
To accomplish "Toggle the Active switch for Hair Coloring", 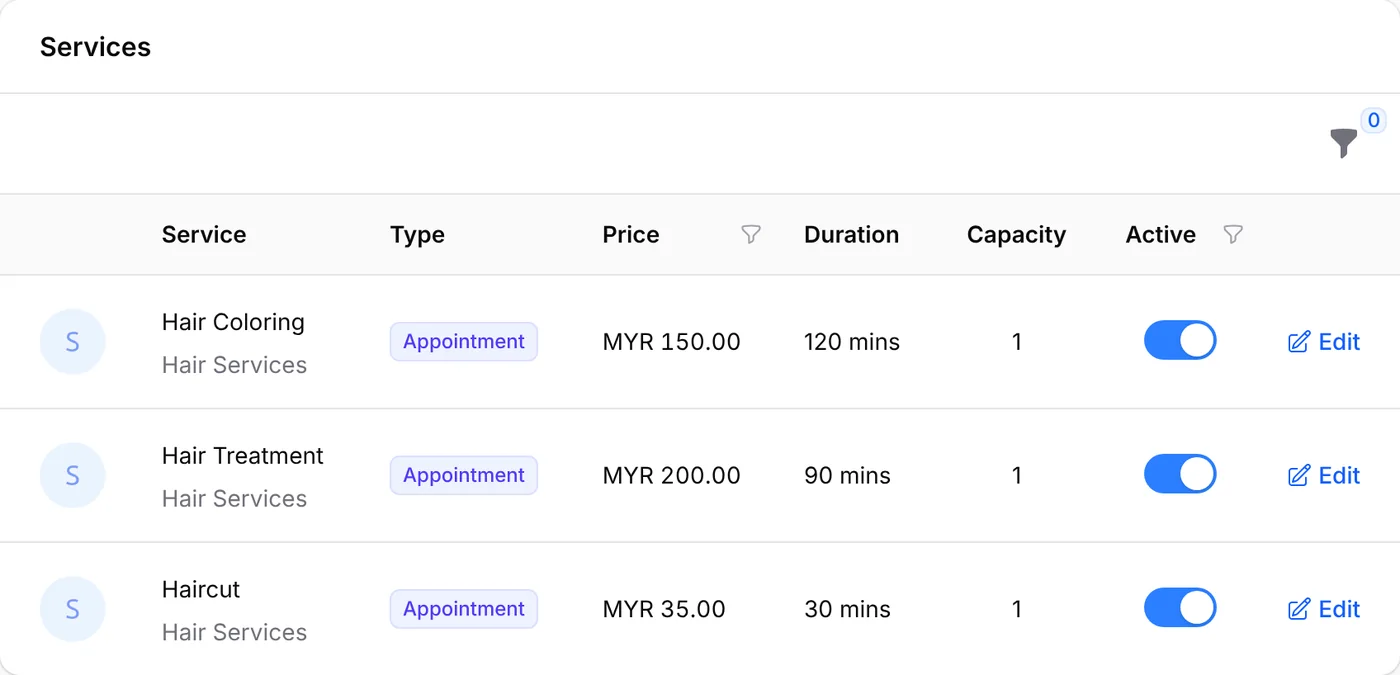I will click(x=1180, y=341).
